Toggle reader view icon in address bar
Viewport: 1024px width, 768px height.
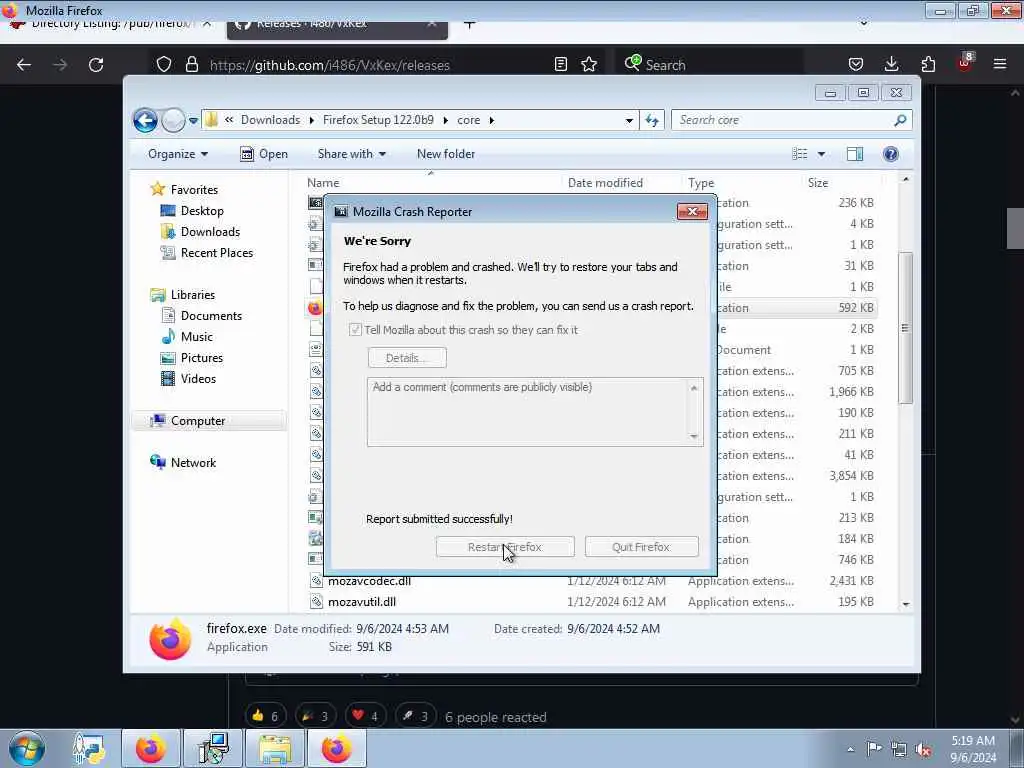[560, 65]
